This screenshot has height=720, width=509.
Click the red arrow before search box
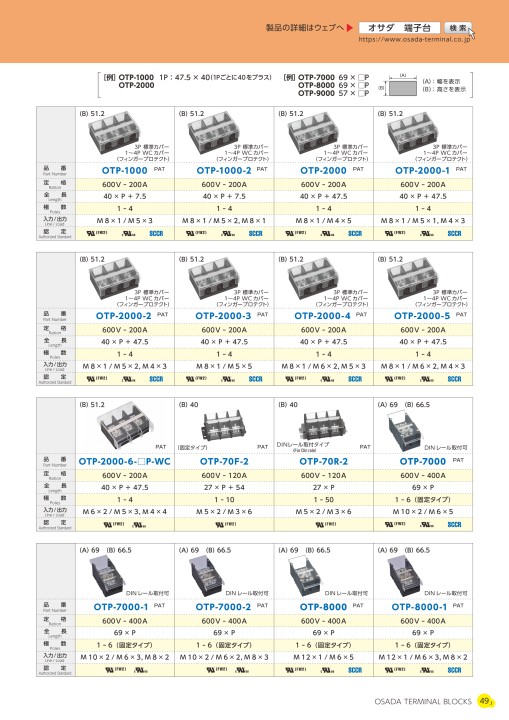tap(350, 28)
